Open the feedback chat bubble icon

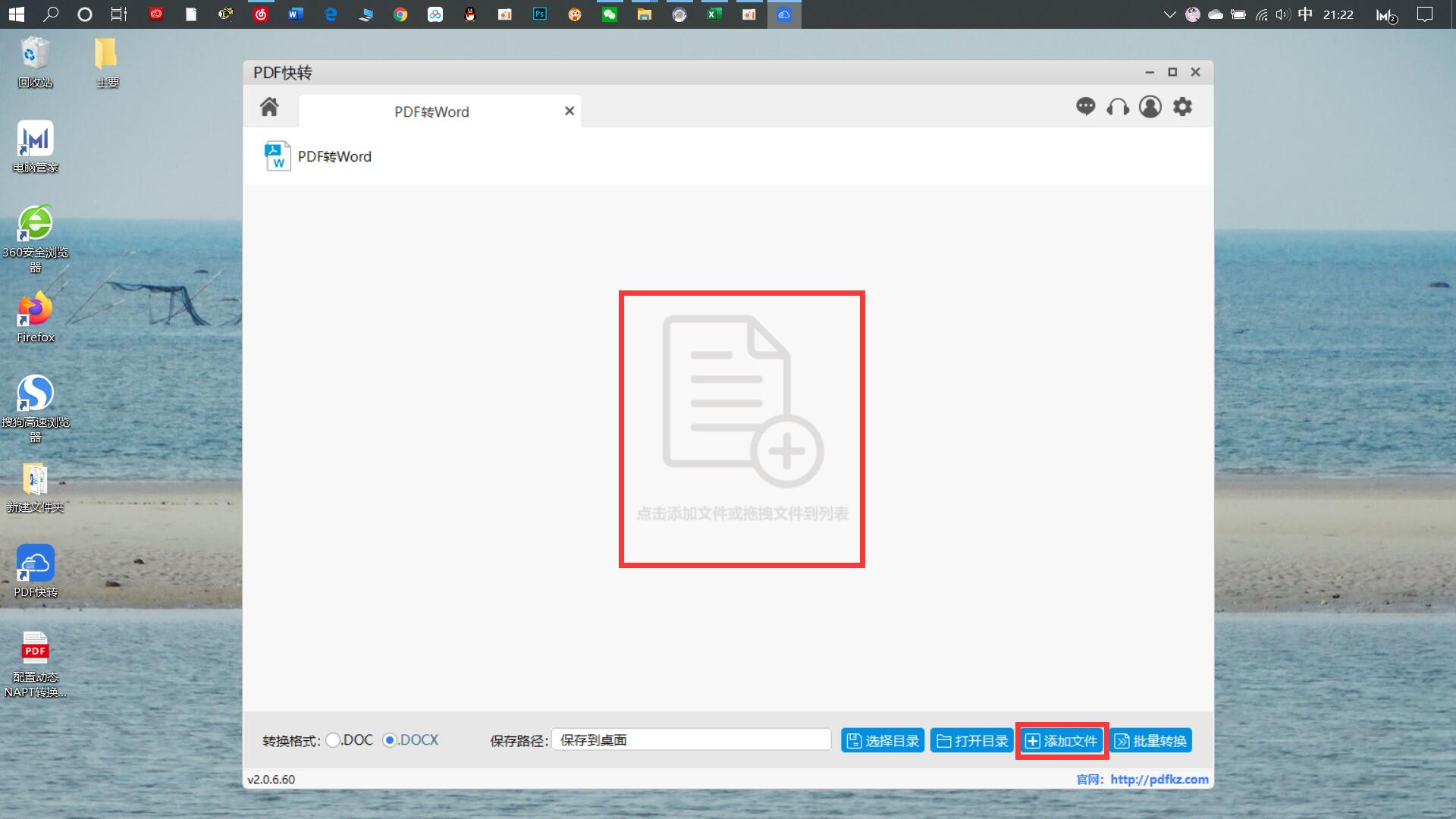click(1086, 107)
